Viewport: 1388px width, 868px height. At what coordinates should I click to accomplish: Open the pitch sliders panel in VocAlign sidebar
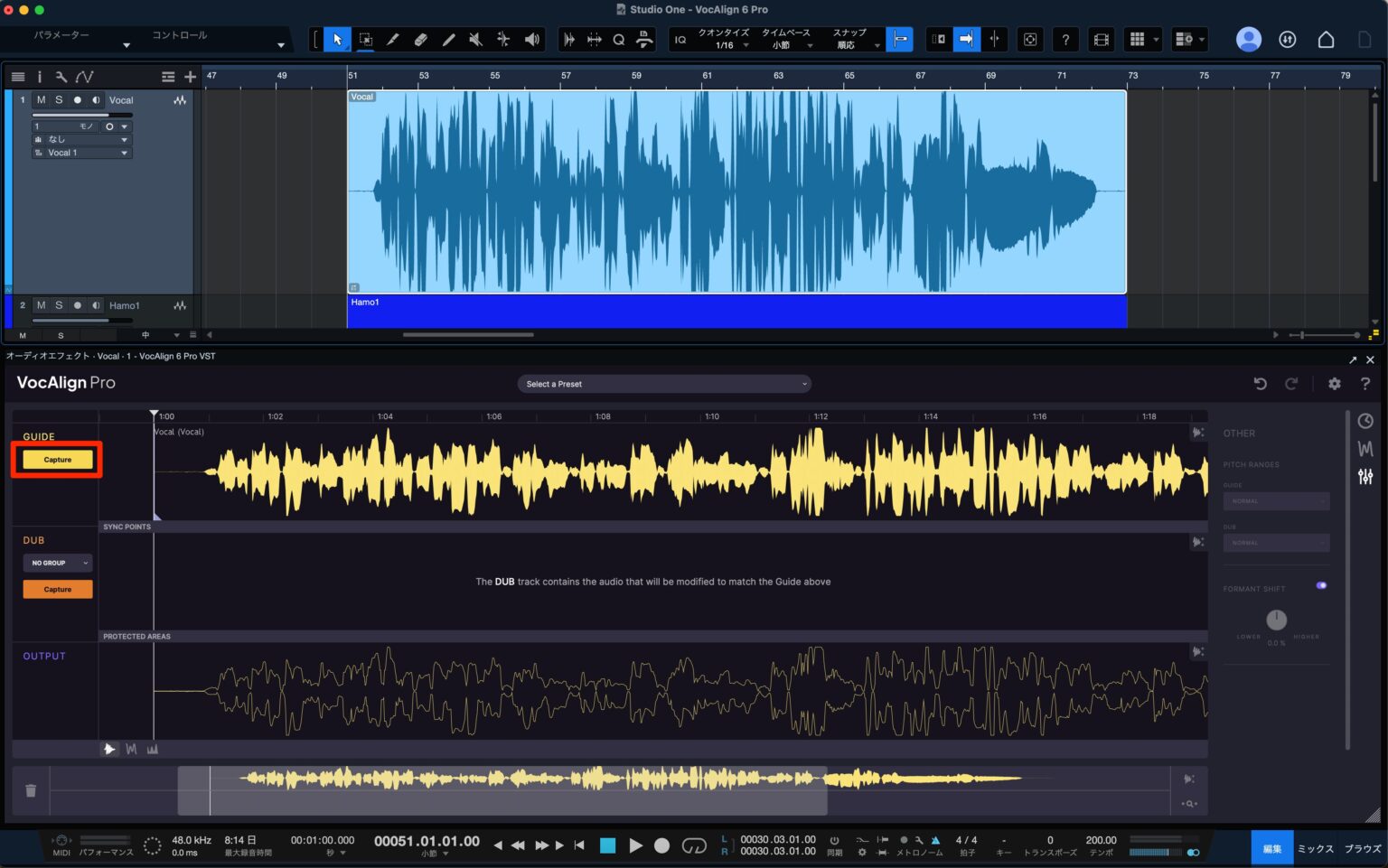(1365, 476)
